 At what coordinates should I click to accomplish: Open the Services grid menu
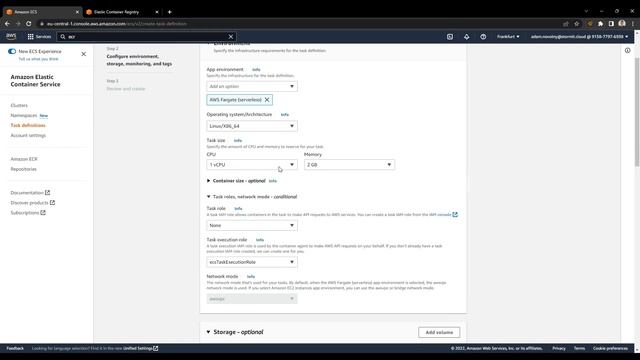[39, 37]
